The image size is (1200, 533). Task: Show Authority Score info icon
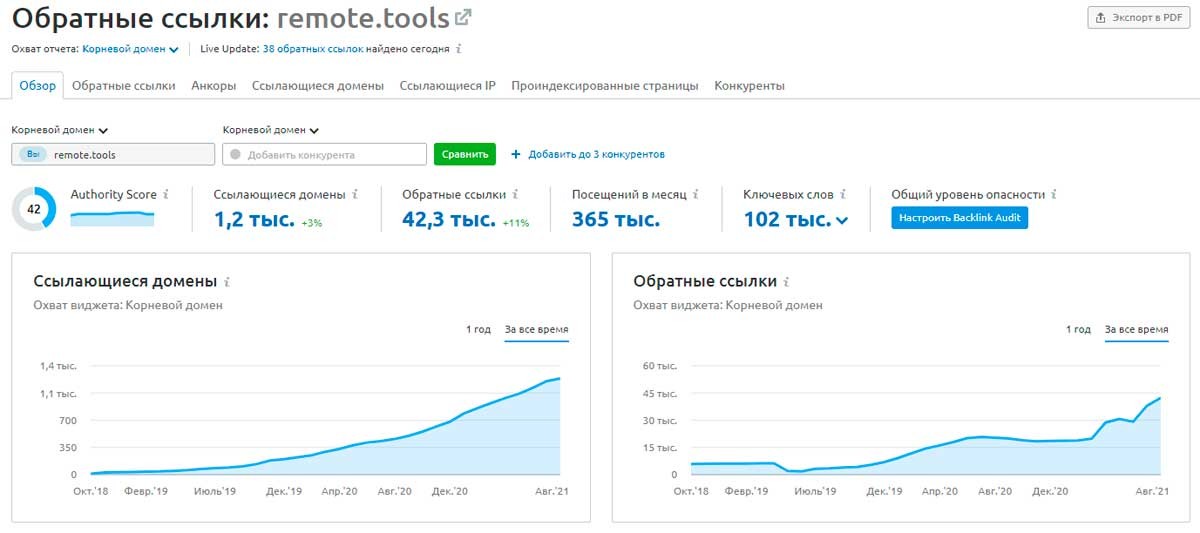[x=166, y=194]
